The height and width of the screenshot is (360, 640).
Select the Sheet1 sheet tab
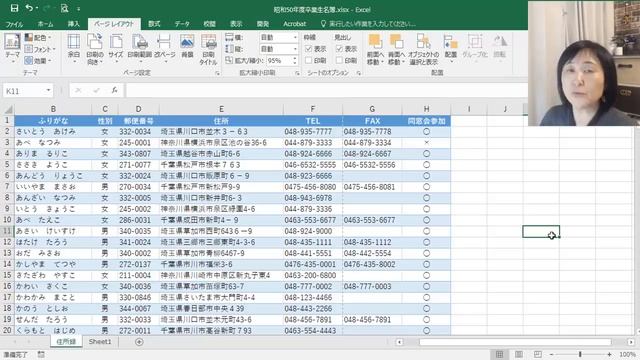pyautogui.click(x=100, y=342)
